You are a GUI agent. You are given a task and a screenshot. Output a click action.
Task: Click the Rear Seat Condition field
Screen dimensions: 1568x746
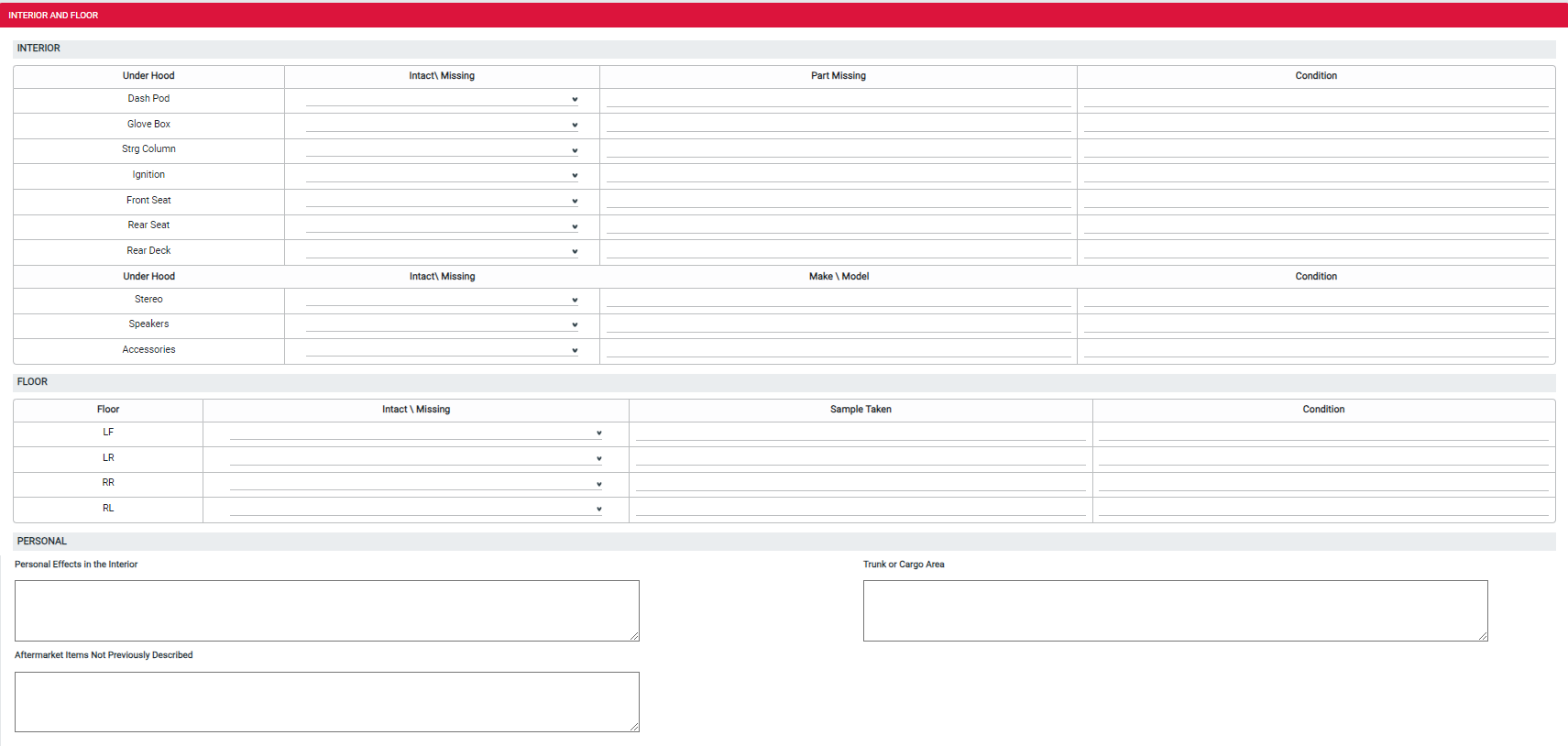click(x=1316, y=225)
